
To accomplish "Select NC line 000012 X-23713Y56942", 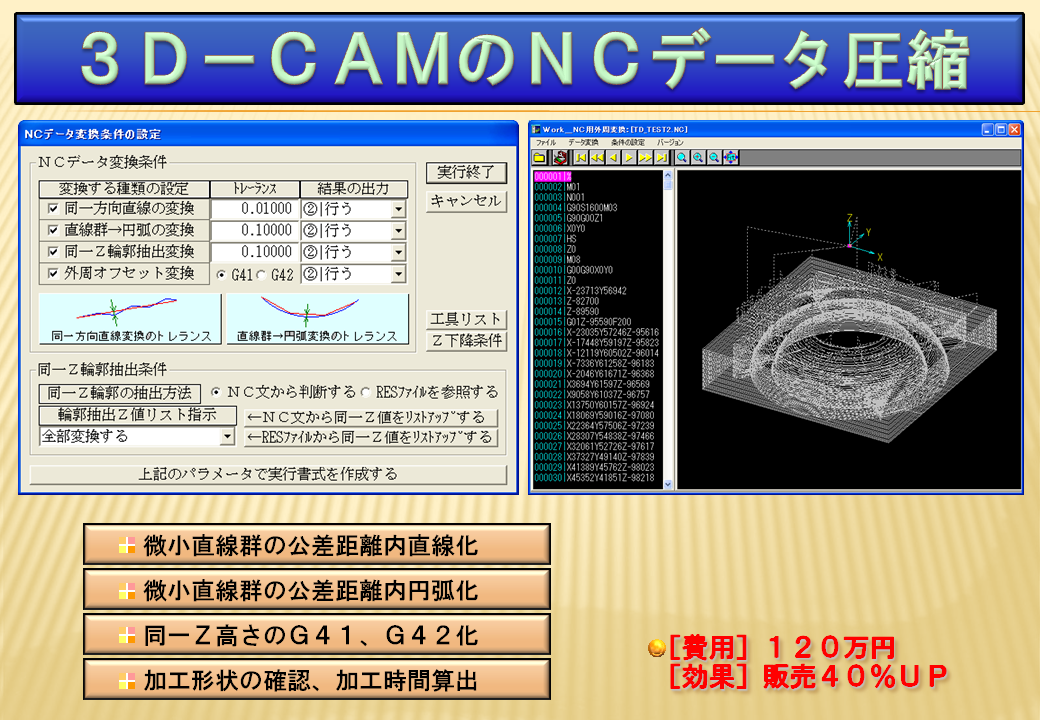I will click(x=580, y=290).
